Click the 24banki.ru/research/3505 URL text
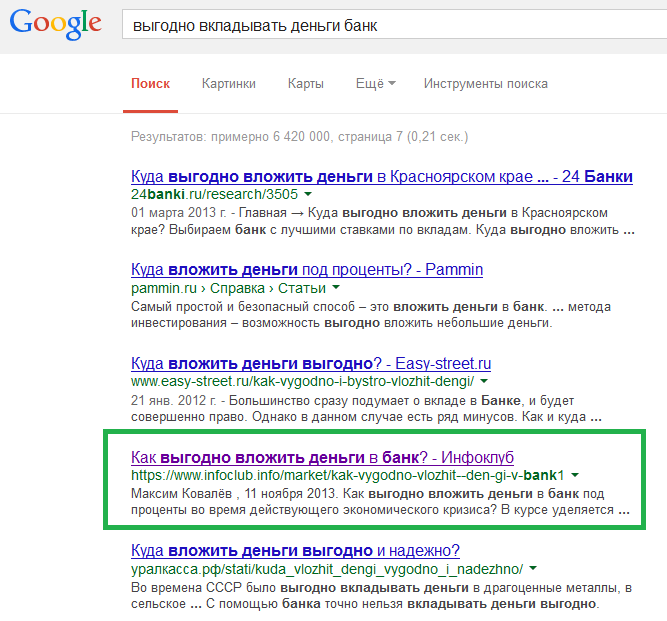 [214, 194]
